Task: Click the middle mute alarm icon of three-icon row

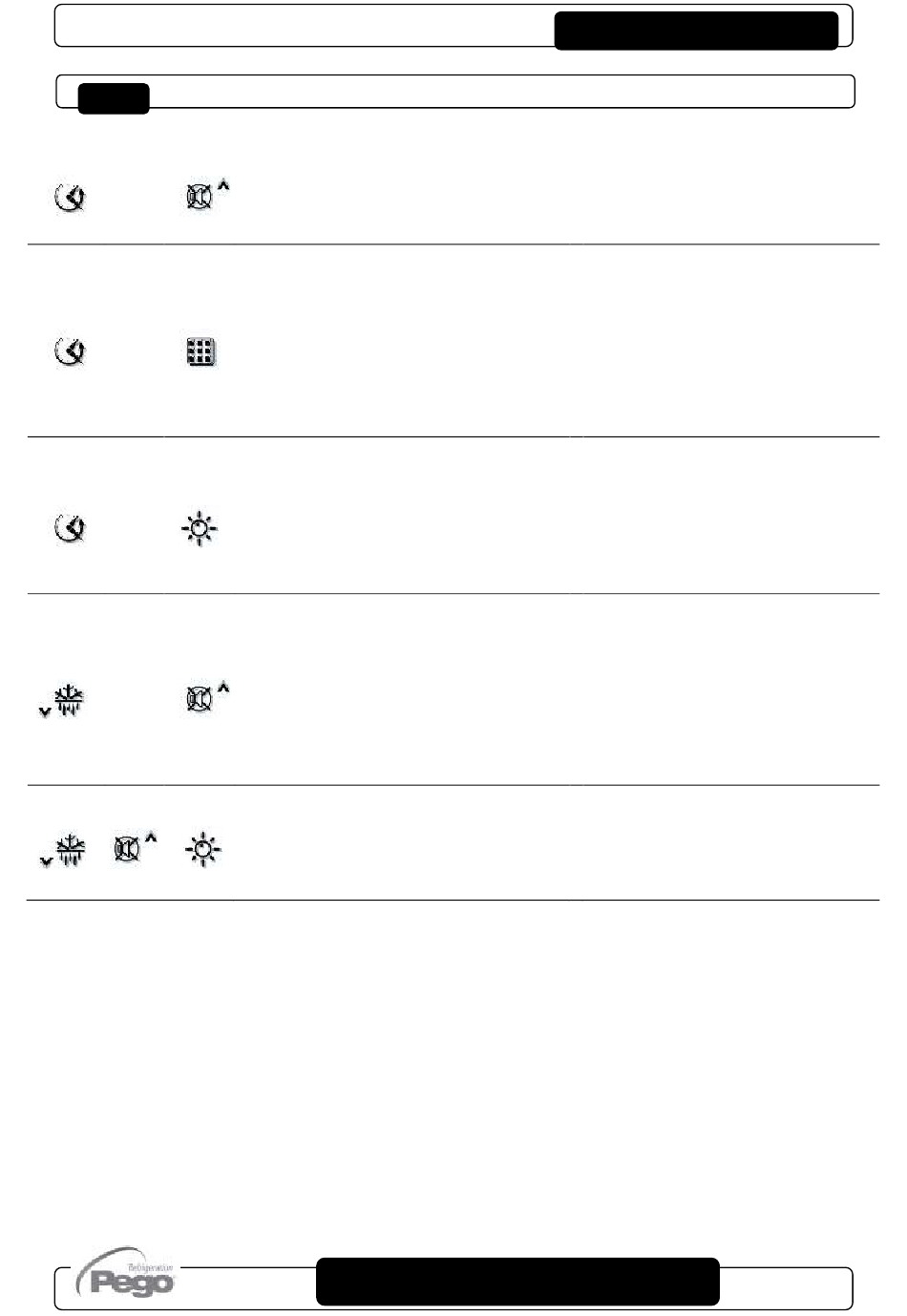Action: pyautogui.click(x=127, y=848)
